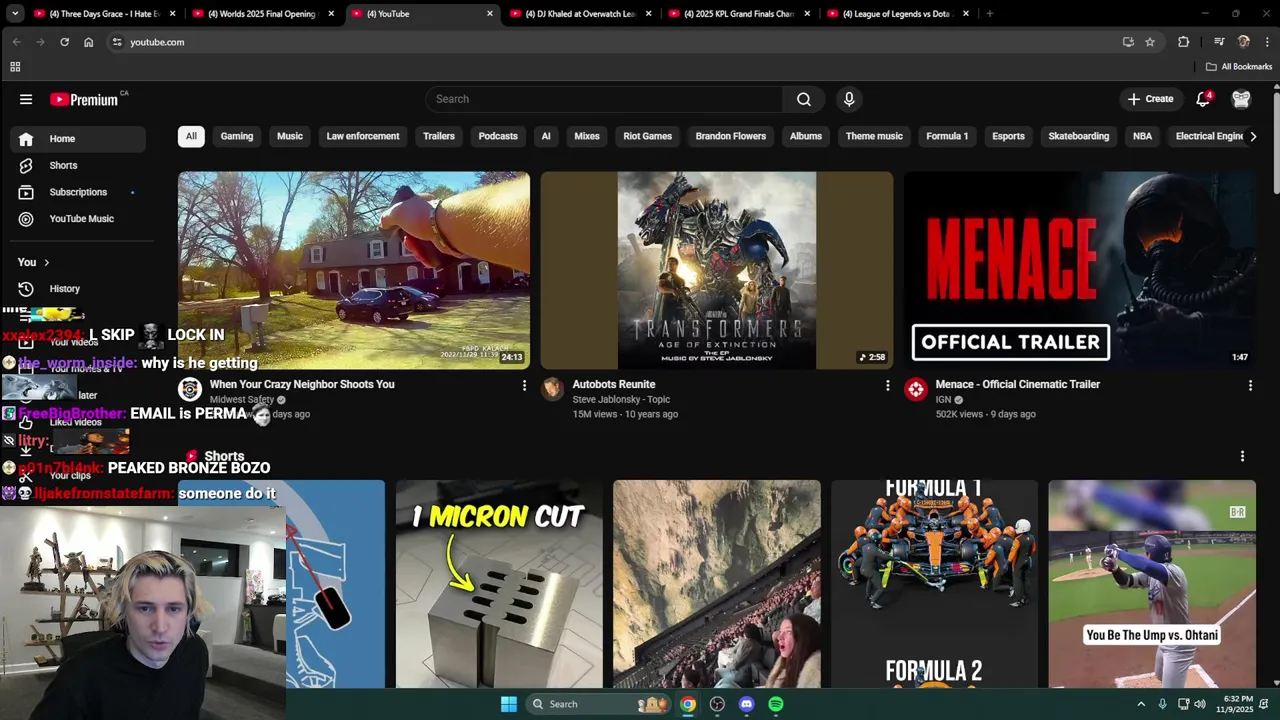Click Windows Start button
The width and height of the screenshot is (1280, 720).
click(509, 704)
